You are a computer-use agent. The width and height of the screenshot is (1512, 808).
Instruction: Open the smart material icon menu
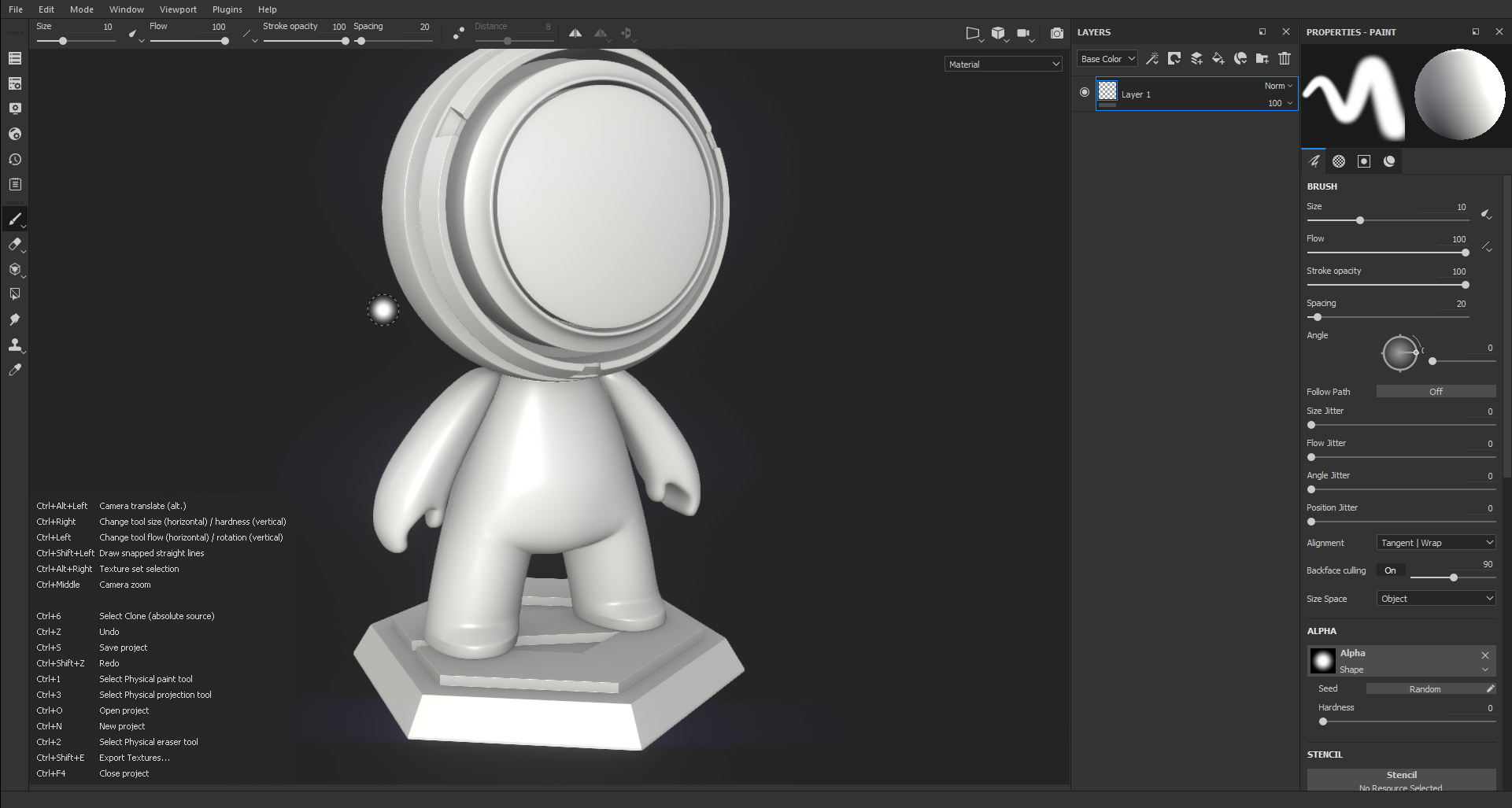point(1240,58)
